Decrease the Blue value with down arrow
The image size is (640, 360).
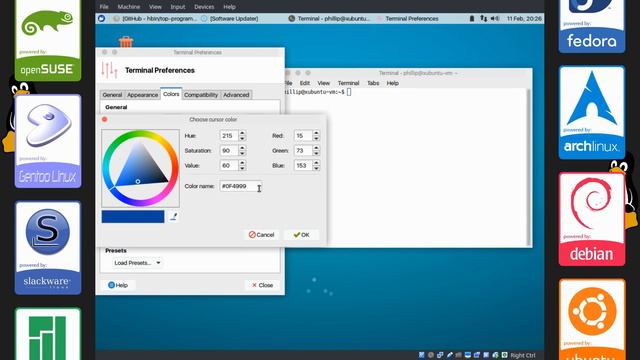point(316,168)
